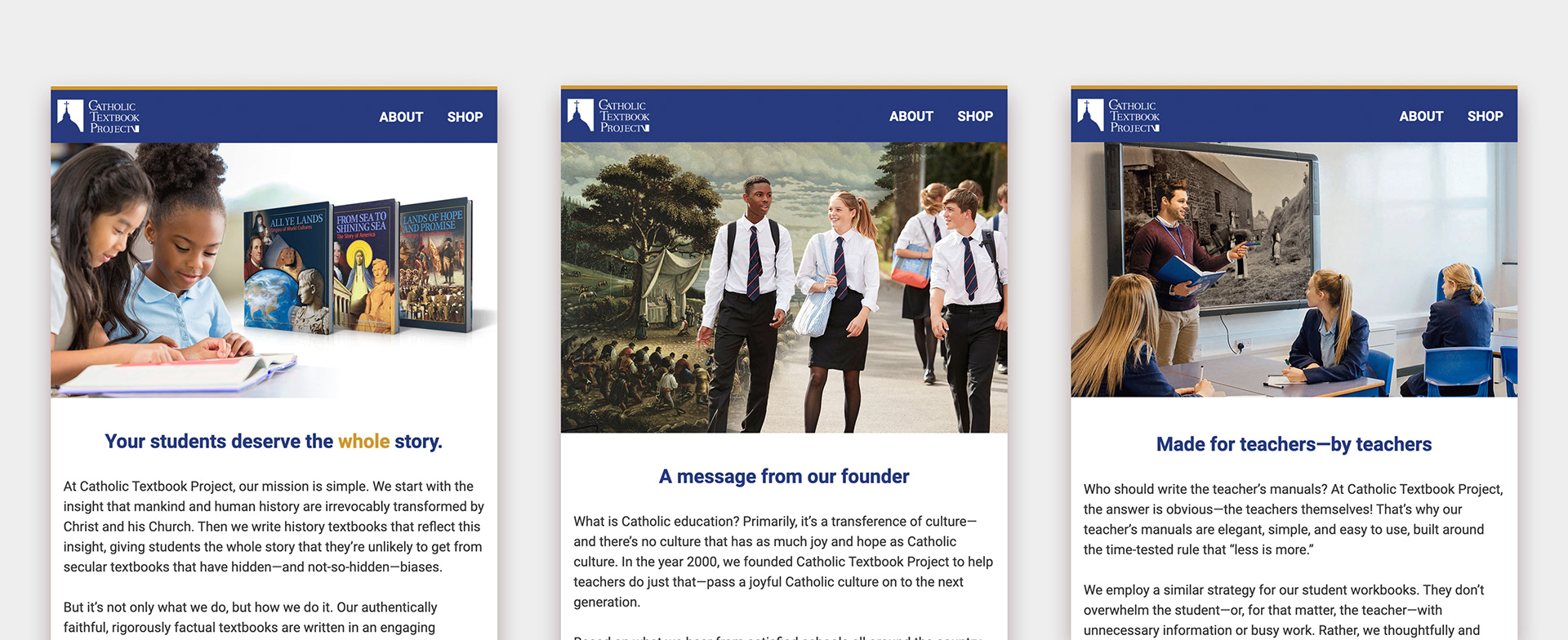1568x640 pixels.
Task: Click the highlighted gold word 'whole'
Action: tap(363, 442)
